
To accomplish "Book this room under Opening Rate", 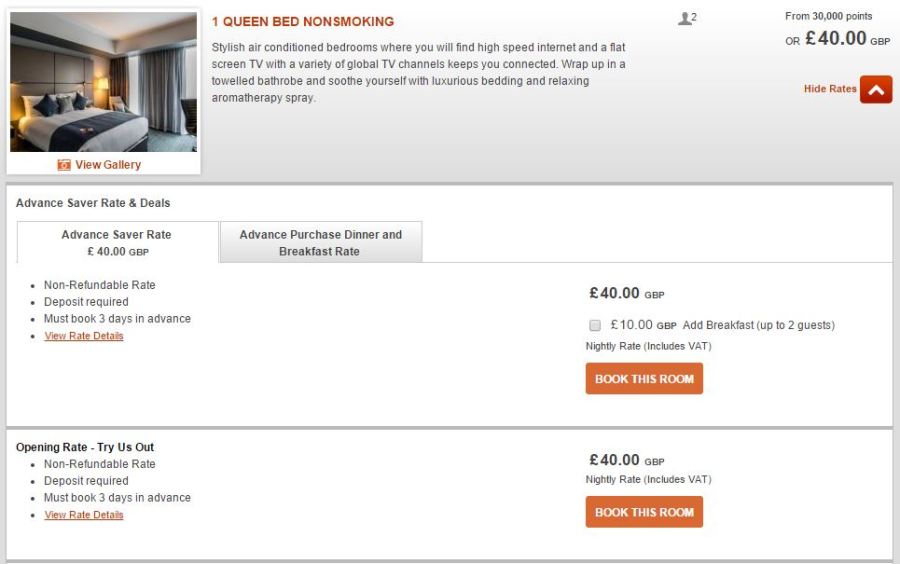I will coord(644,512).
